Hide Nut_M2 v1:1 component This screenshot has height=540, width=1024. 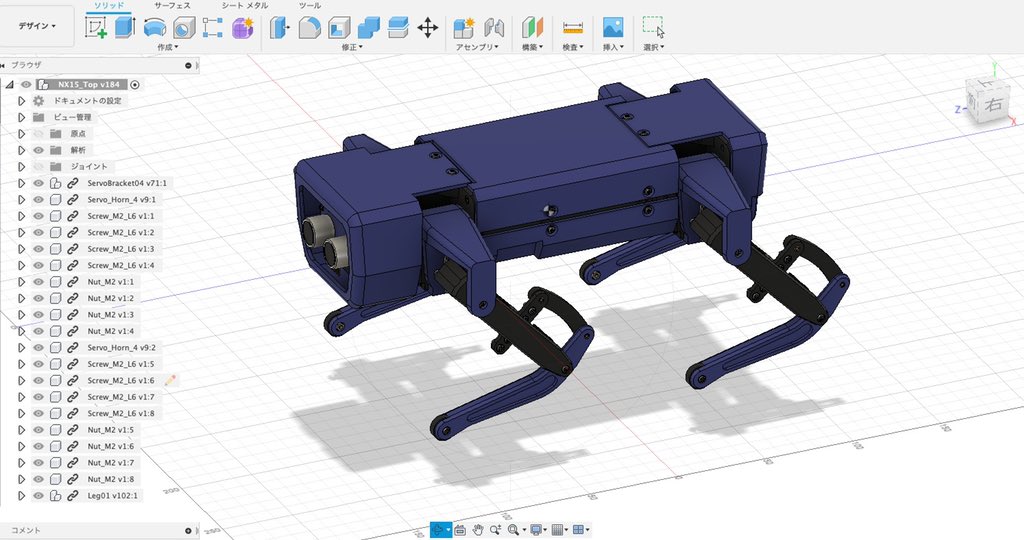pos(39,282)
